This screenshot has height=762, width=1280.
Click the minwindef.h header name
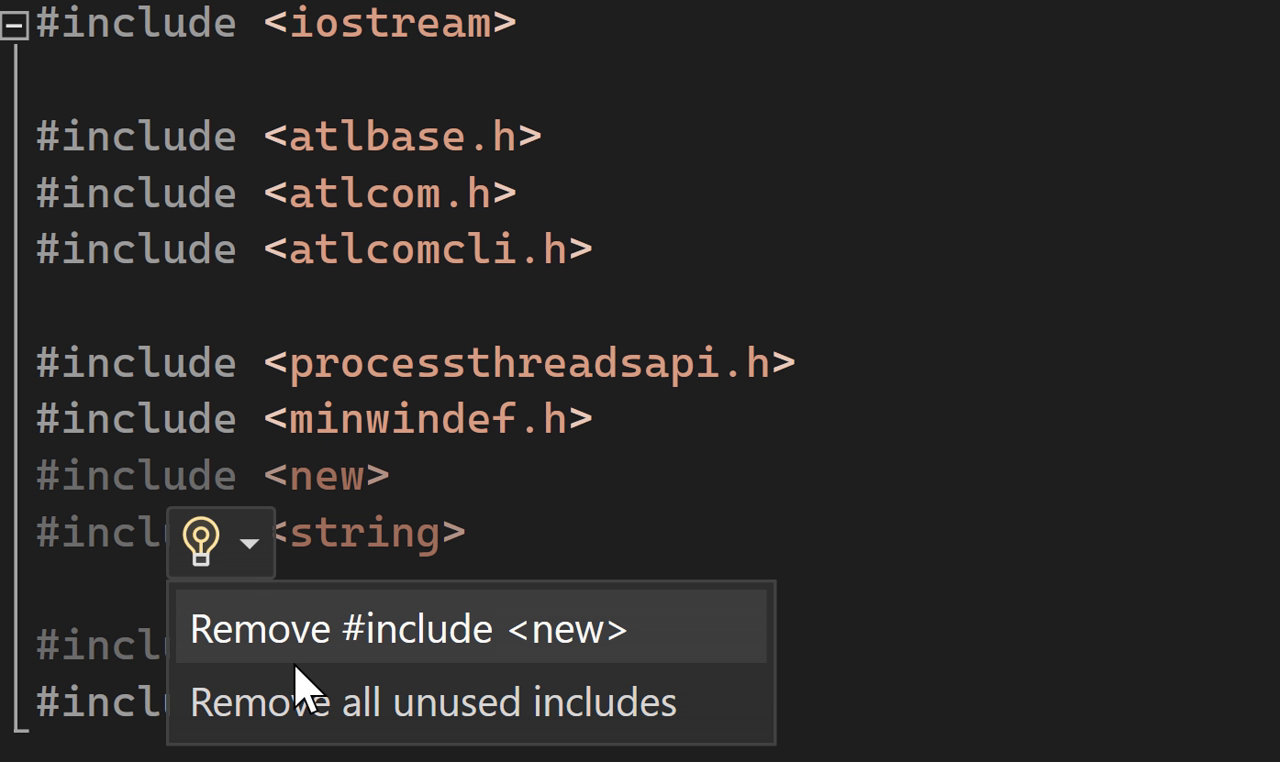click(428, 419)
